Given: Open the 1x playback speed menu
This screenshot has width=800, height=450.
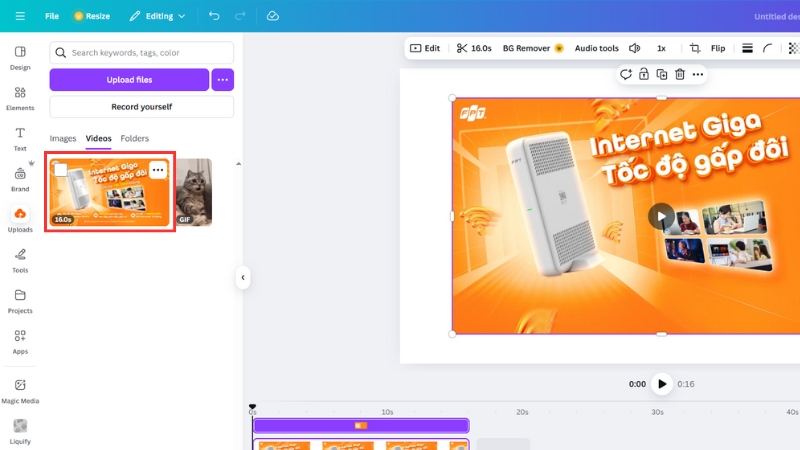Looking at the screenshot, I should (x=661, y=48).
